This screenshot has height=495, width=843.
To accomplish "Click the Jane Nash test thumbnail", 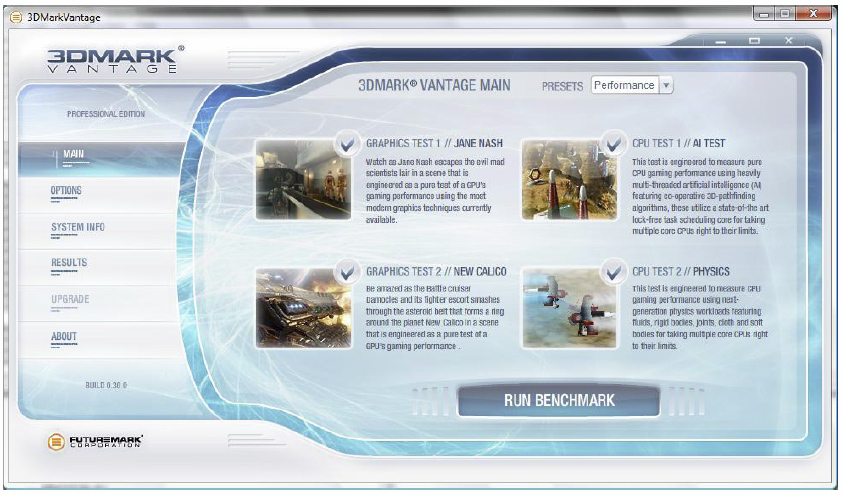I will coord(304,180).
